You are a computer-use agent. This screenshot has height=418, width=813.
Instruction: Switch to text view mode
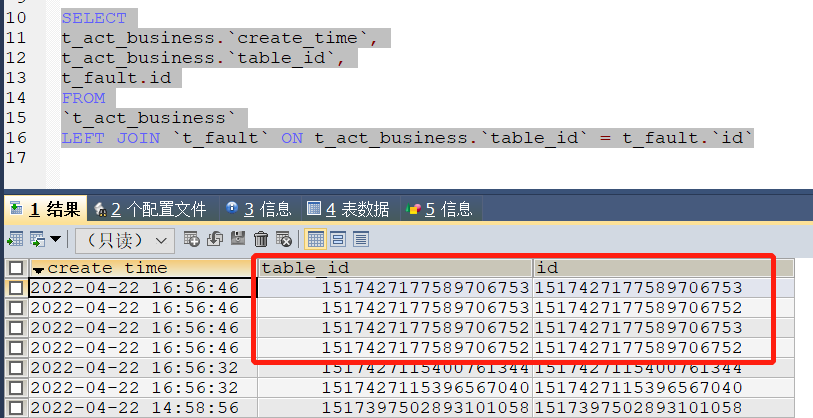361,239
